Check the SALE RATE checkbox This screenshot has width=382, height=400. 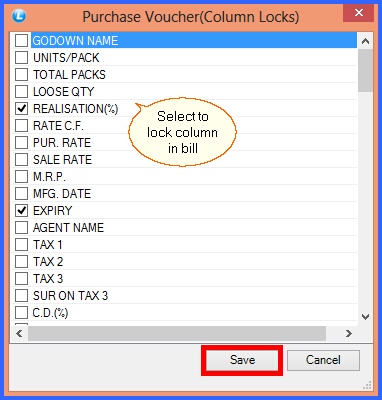[x=21, y=160]
